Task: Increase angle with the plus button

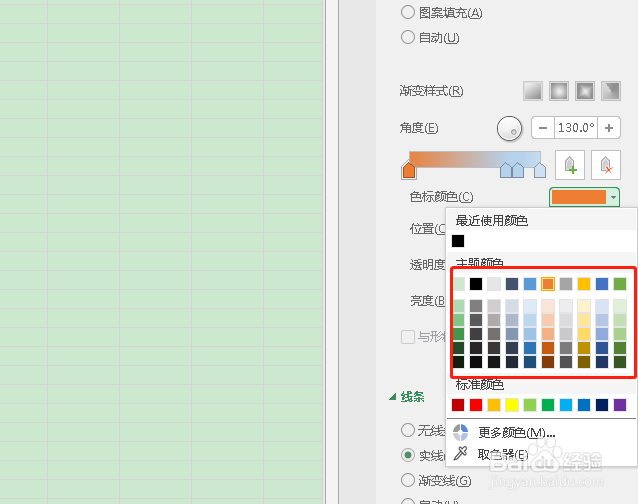Action: pyautogui.click(x=609, y=128)
